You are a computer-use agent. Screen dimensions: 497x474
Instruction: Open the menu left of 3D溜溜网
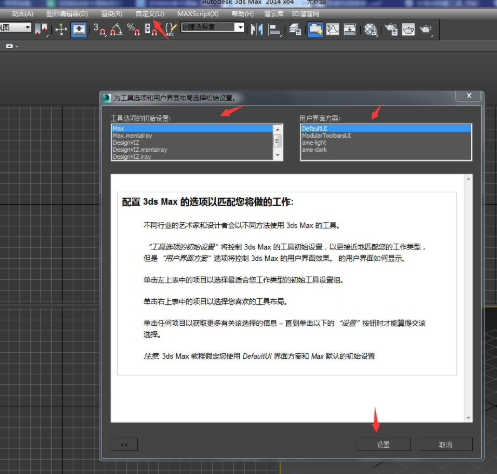click(274, 14)
